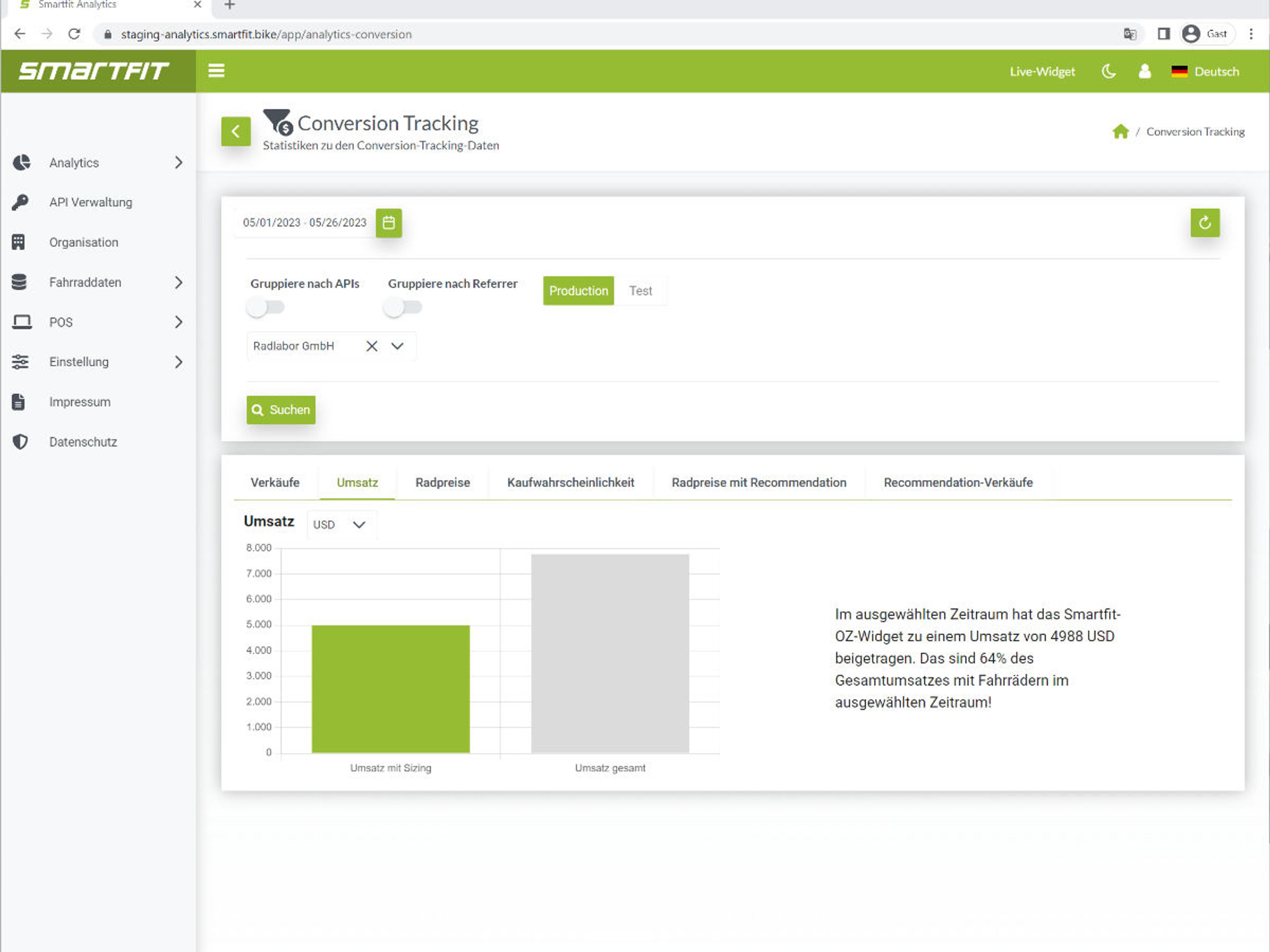Toggle dark mode moon icon
The height and width of the screenshot is (952, 1270).
pos(1109,72)
